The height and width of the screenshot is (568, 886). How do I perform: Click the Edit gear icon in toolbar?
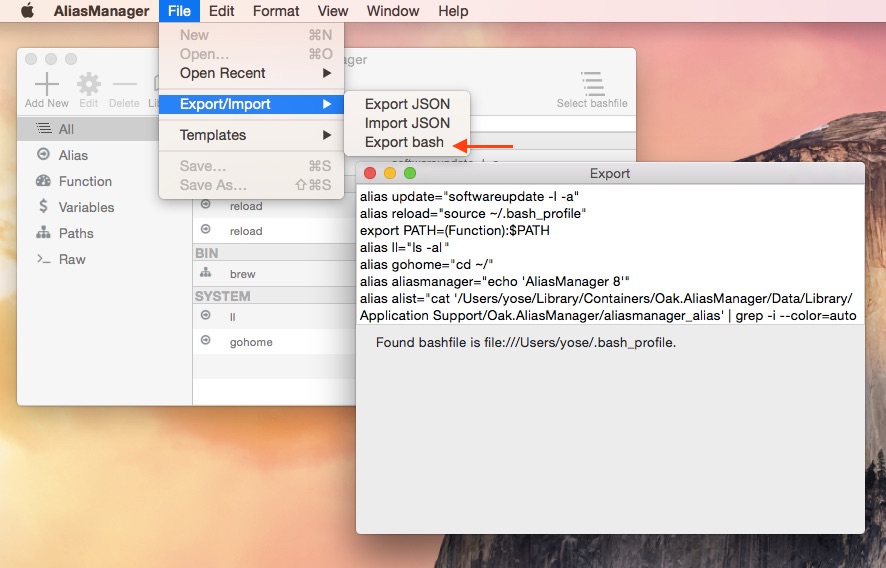[x=89, y=84]
